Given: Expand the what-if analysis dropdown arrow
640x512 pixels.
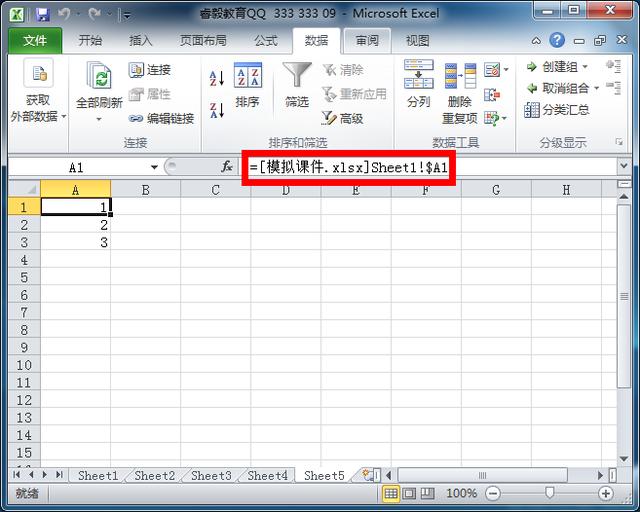Looking at the screenshot, I should (x=504, y=119).
